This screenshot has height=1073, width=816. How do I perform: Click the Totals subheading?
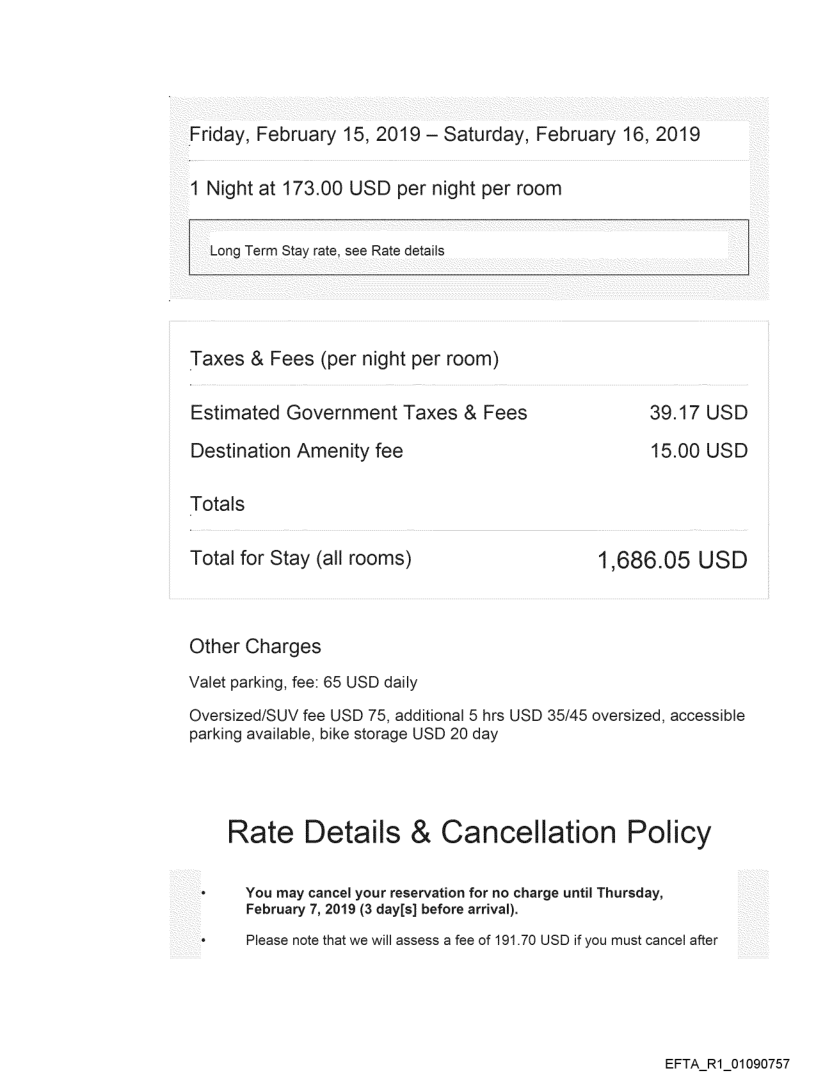point(217,505)
